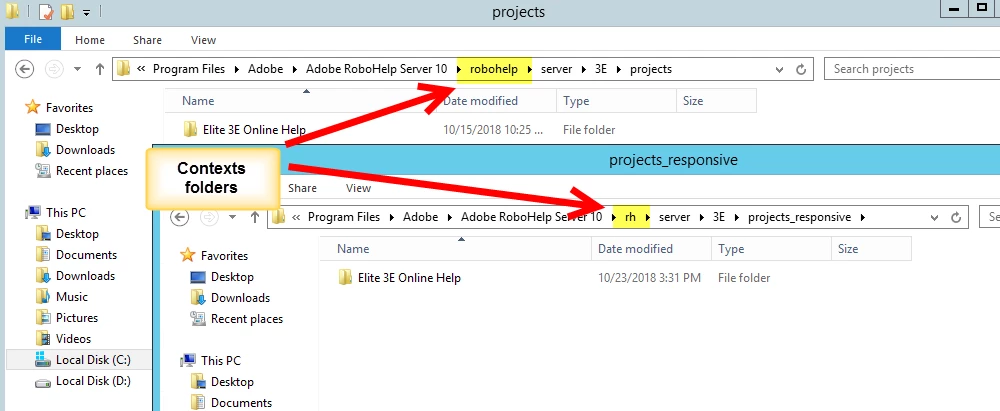The height and width of the screenshot is (411, 1000).
Task: Sort by Date modified in projects_responsive window
Action: (635, 249)
